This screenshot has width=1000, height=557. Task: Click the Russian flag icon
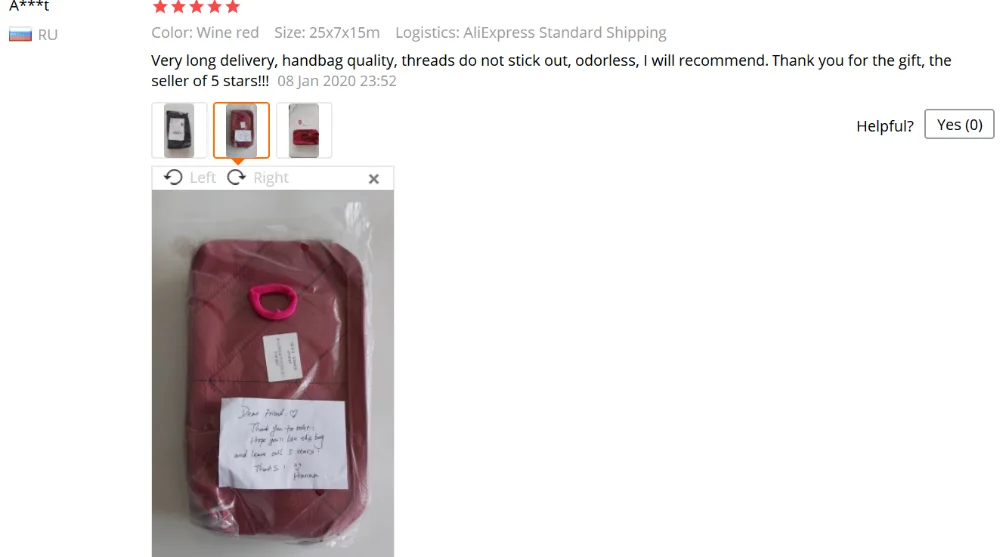pos(20,34)
